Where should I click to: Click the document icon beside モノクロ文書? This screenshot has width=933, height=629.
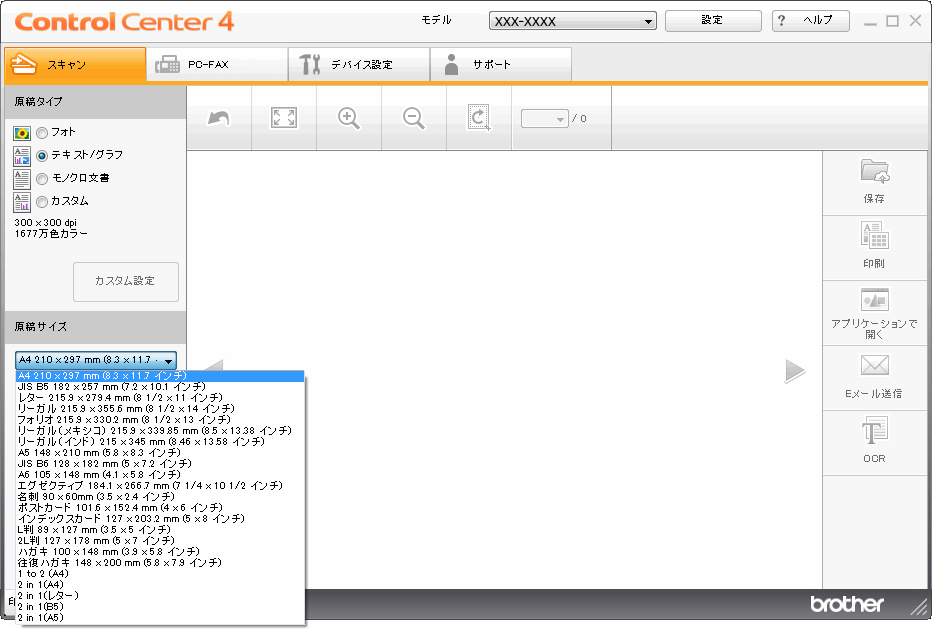tap(22, 179)
